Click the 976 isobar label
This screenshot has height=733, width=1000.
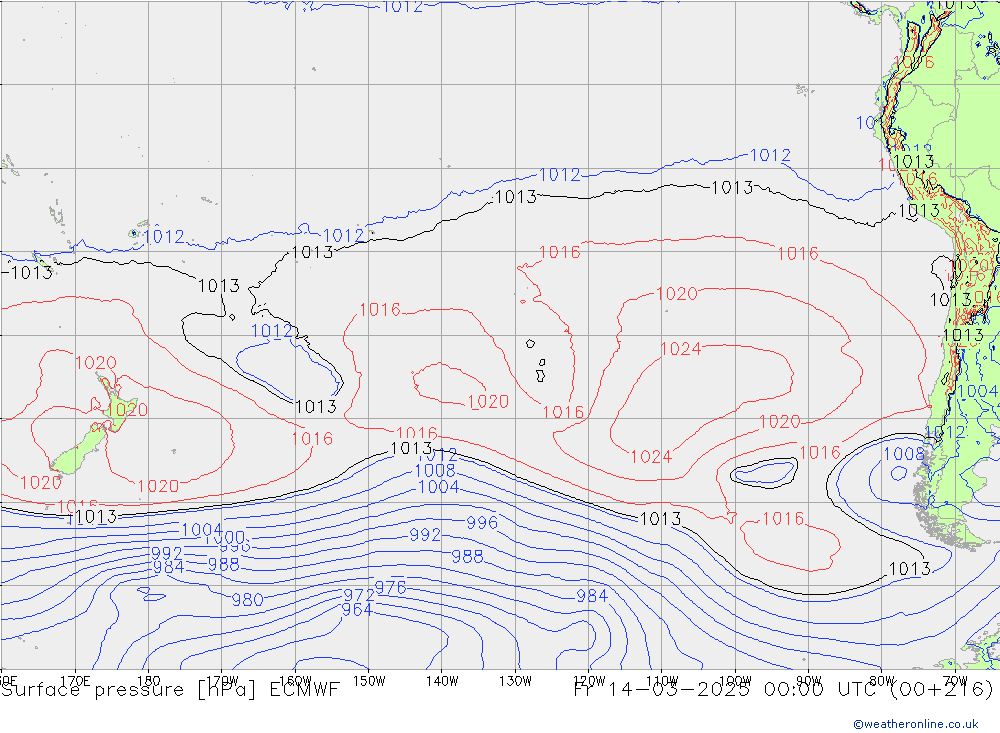[x=390, y=587]
